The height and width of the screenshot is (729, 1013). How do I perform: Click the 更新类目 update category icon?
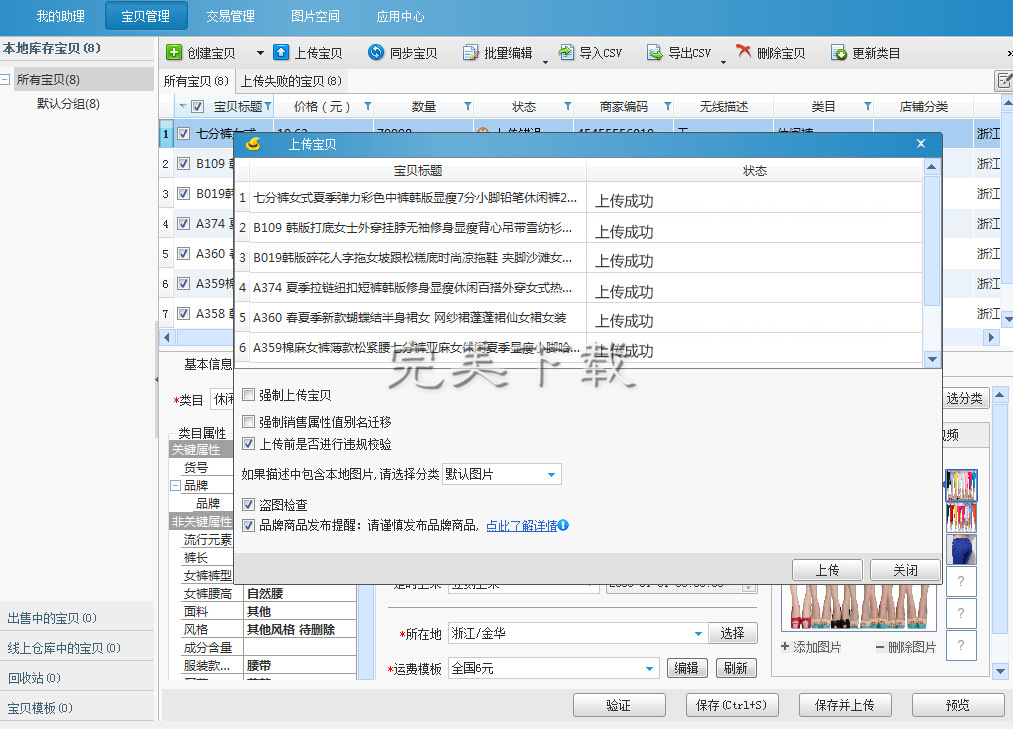point(839,52)
